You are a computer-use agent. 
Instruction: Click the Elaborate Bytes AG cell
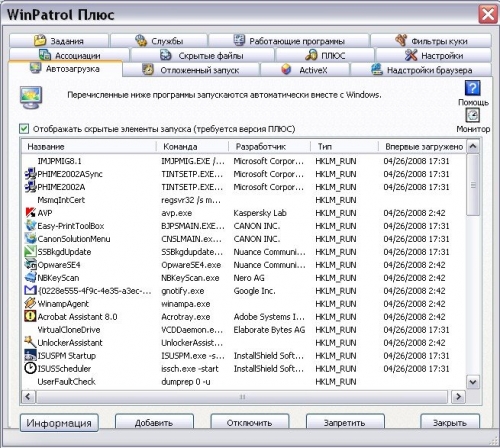pyautogui.click(x=269, y=329)
